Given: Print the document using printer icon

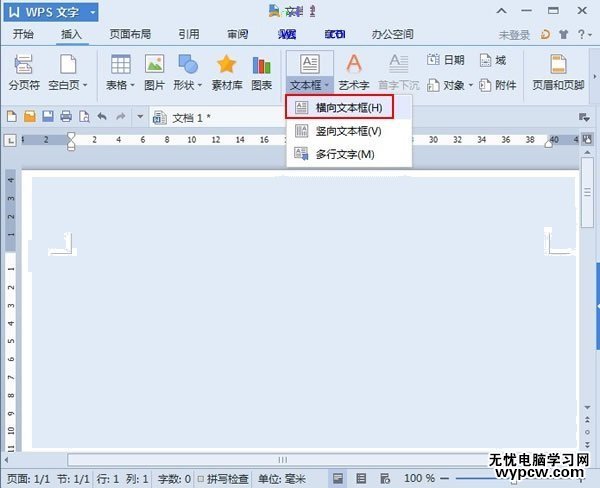Looking at the screenshot, I should tap(66, 116).
